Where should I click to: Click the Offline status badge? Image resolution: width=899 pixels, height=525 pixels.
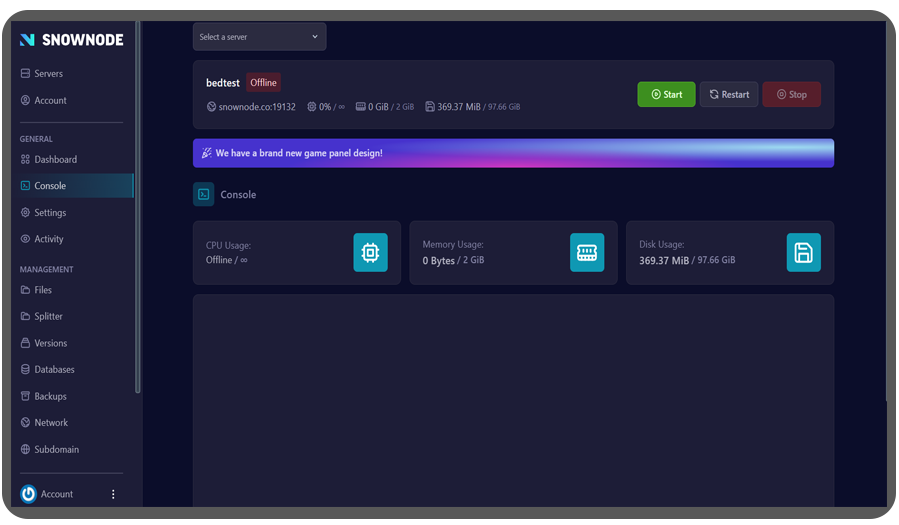[263, 83]
